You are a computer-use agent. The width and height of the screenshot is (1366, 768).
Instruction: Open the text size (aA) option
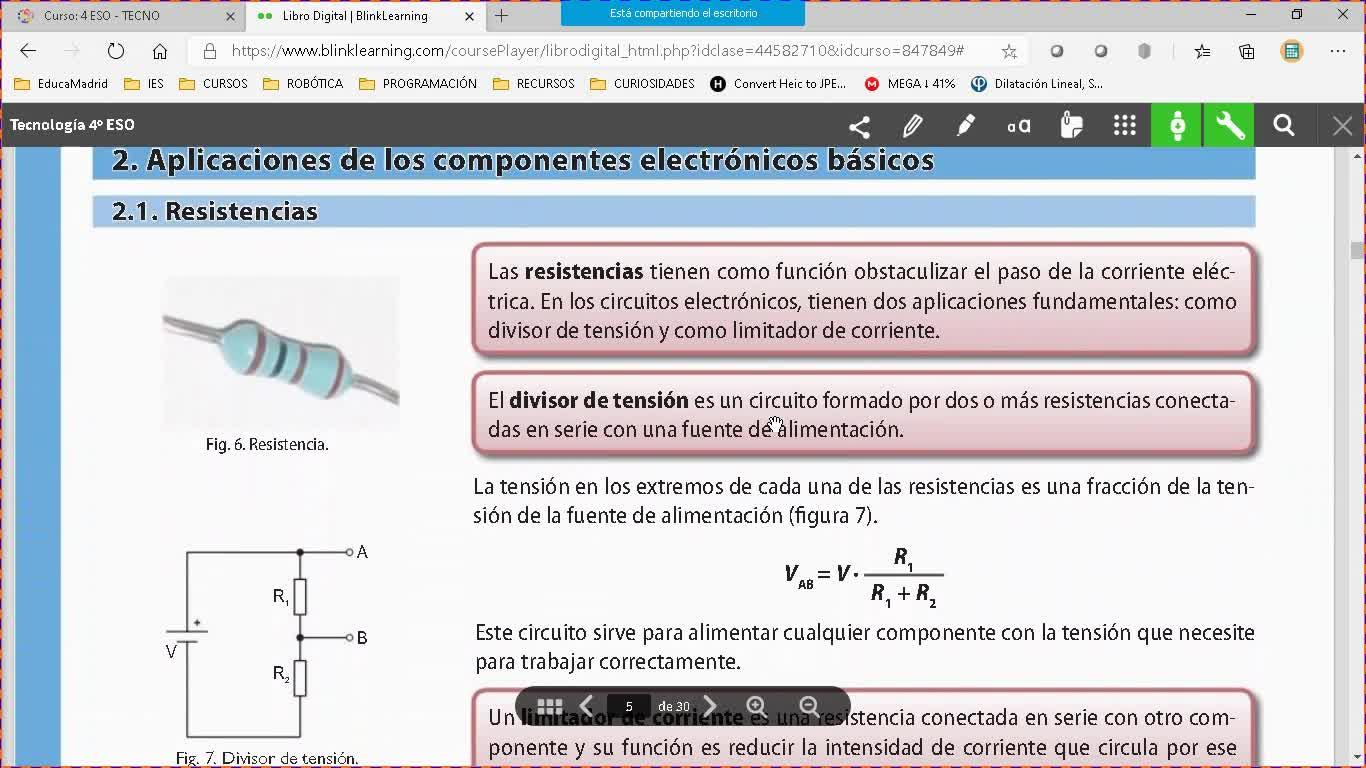(x=1018, y=126)
